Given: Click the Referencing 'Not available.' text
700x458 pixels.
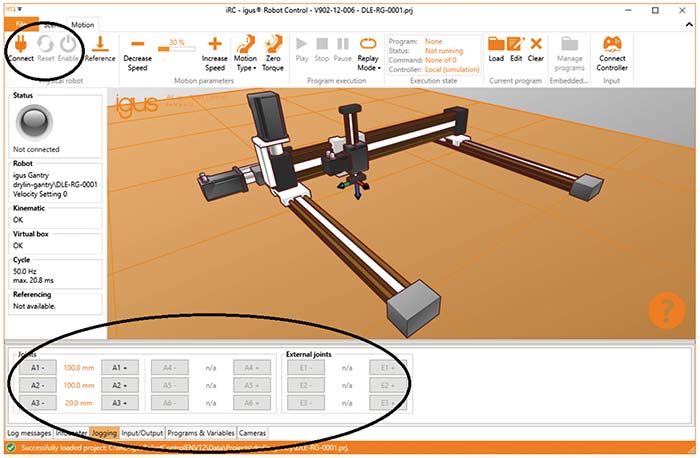Looking at the screenshot, I should coord(34,306).
